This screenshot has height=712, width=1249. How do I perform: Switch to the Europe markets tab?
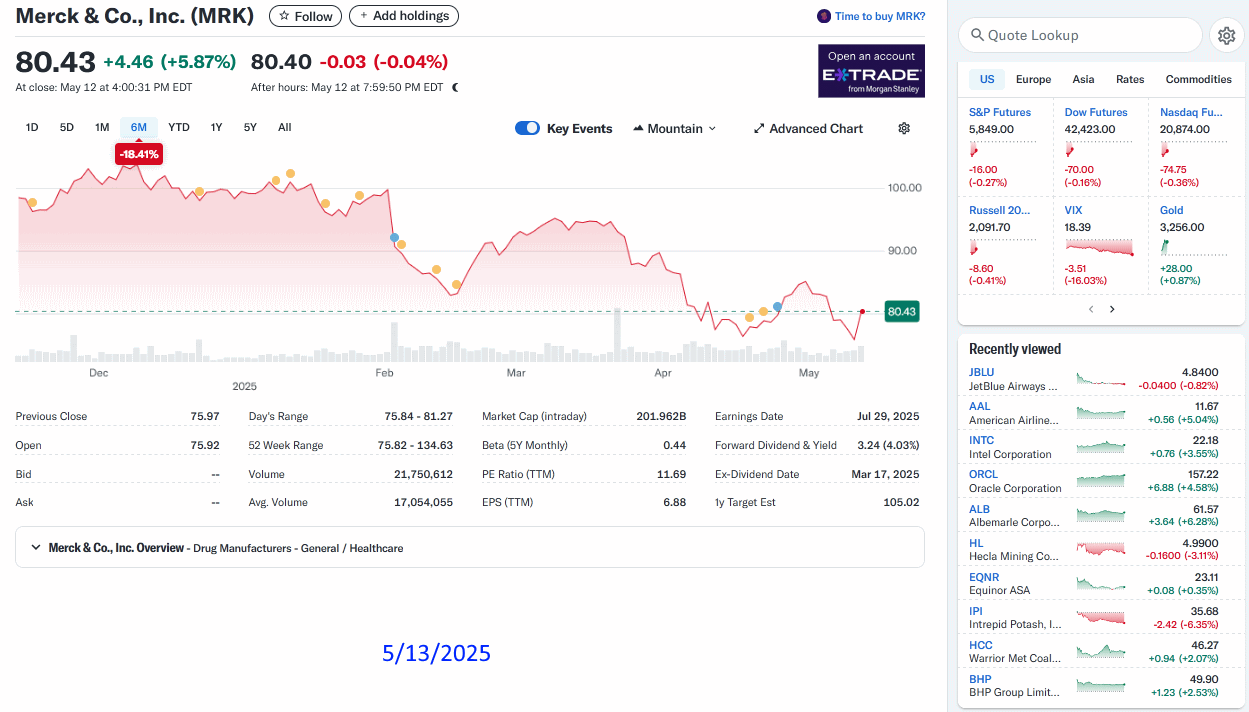coord(1033,79)
